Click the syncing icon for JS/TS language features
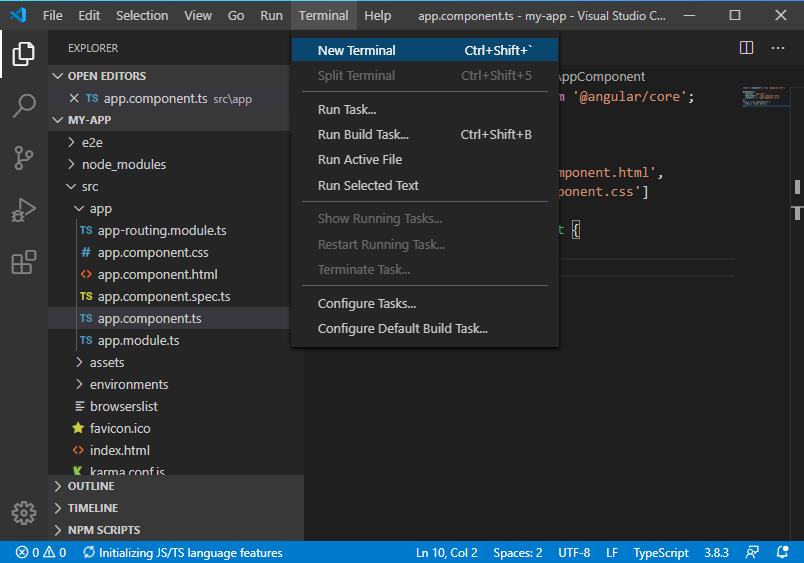This screenshot has width=804, height=563. coord(89,552)
